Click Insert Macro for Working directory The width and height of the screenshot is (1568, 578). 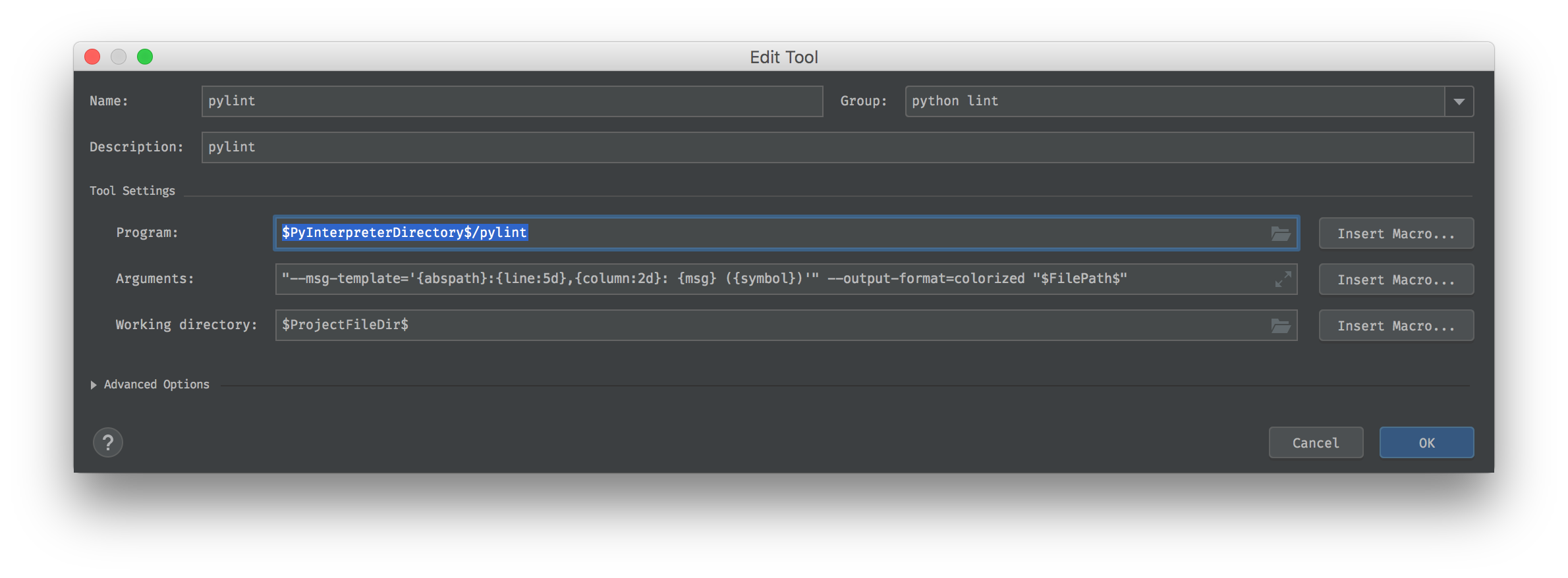click(x=1396, y=325)
